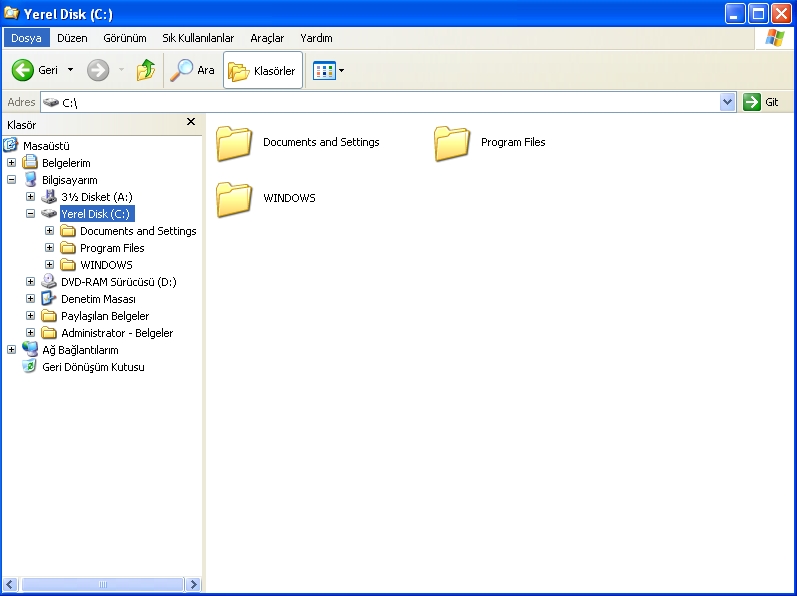Select the Ağ Bağlantılarım network icon
The height and width of the screenshot is (596, 797).
coord(30,350)
